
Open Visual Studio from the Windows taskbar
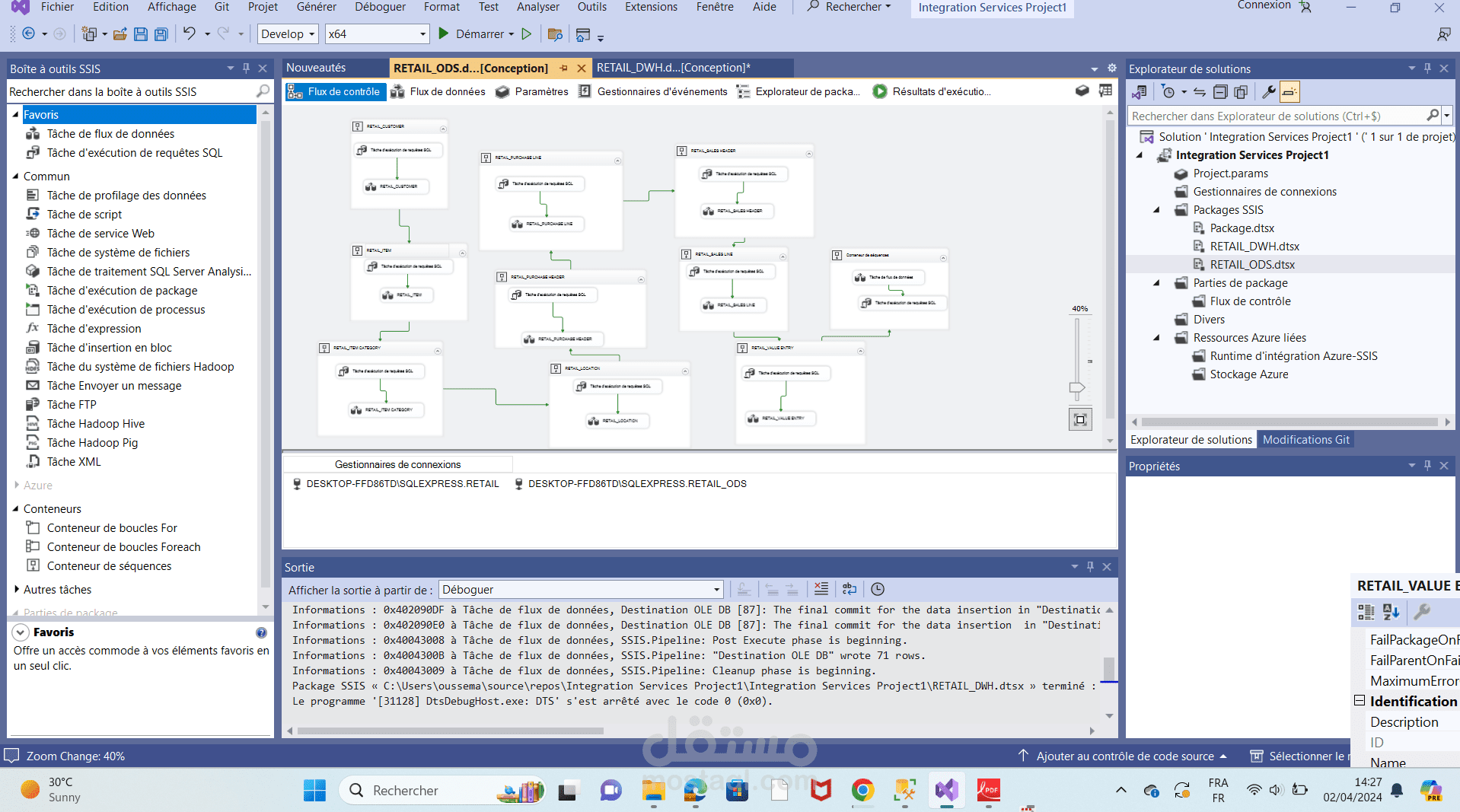click(947, 791)
